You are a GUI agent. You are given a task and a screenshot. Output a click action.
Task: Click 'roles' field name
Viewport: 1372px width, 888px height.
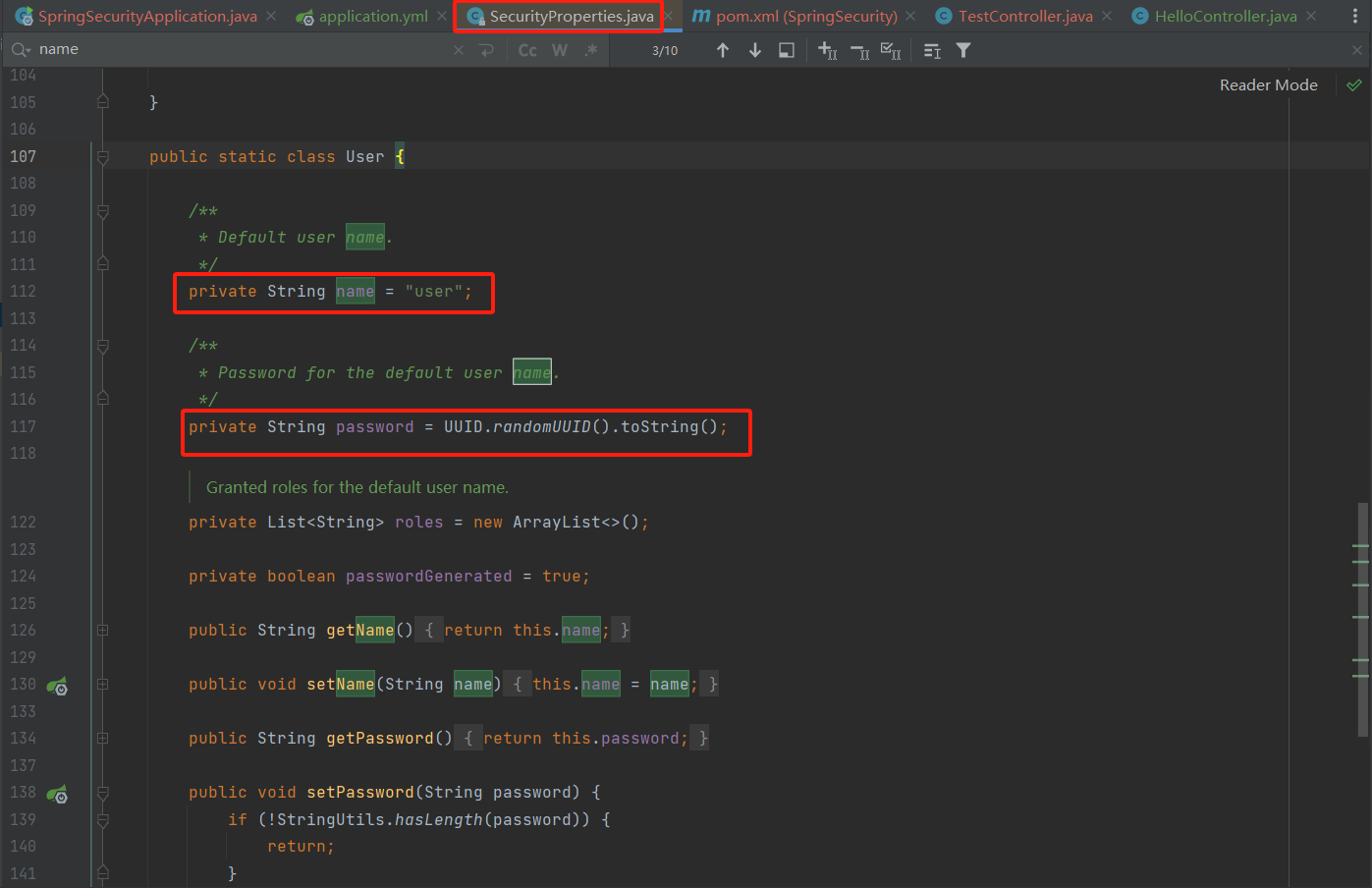tap(419, 523)
